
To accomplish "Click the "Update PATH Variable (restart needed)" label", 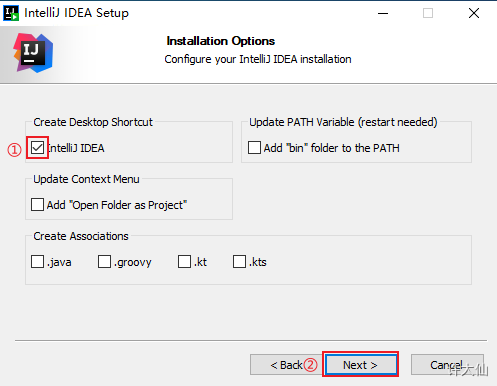I will click(343, 122).
